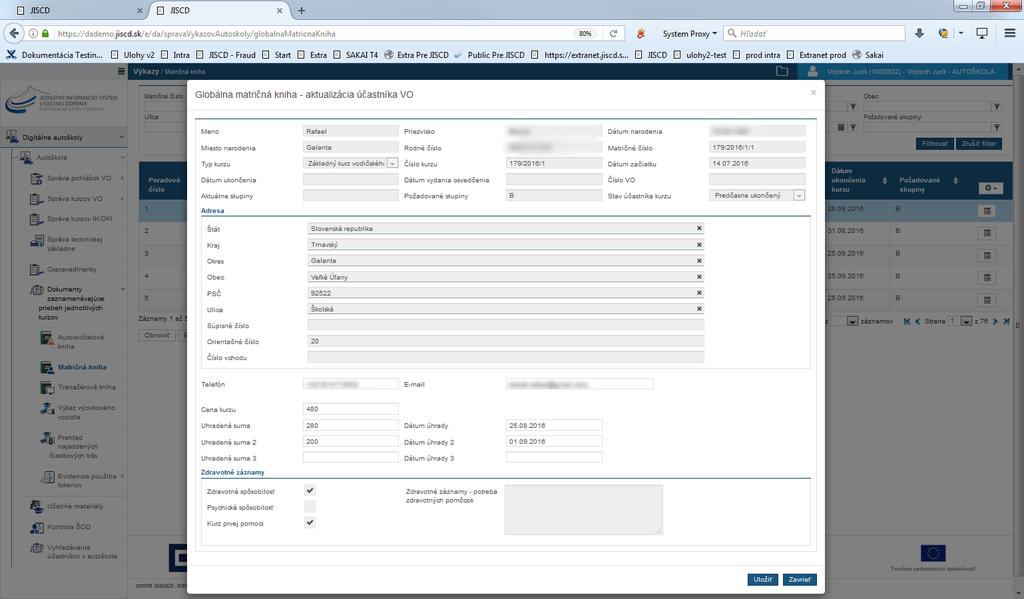Click the Filtrovať button

click(x=935, y=144)
